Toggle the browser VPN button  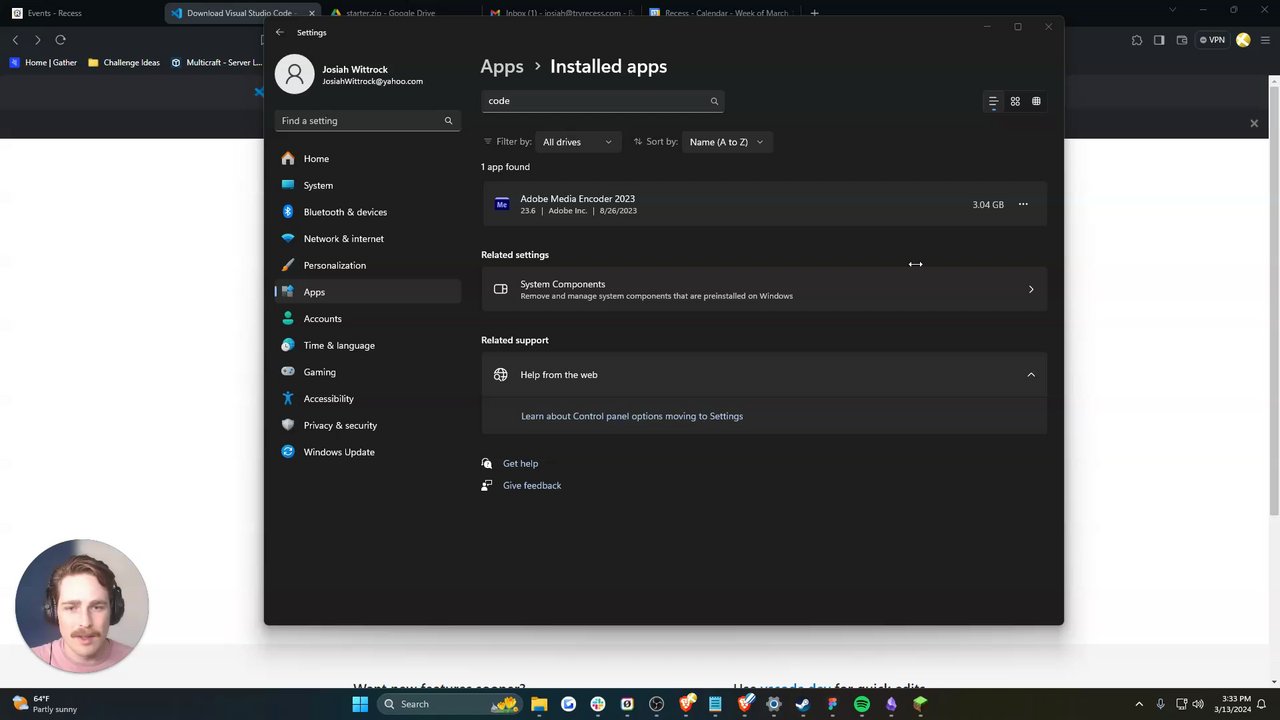point(1212,40)
